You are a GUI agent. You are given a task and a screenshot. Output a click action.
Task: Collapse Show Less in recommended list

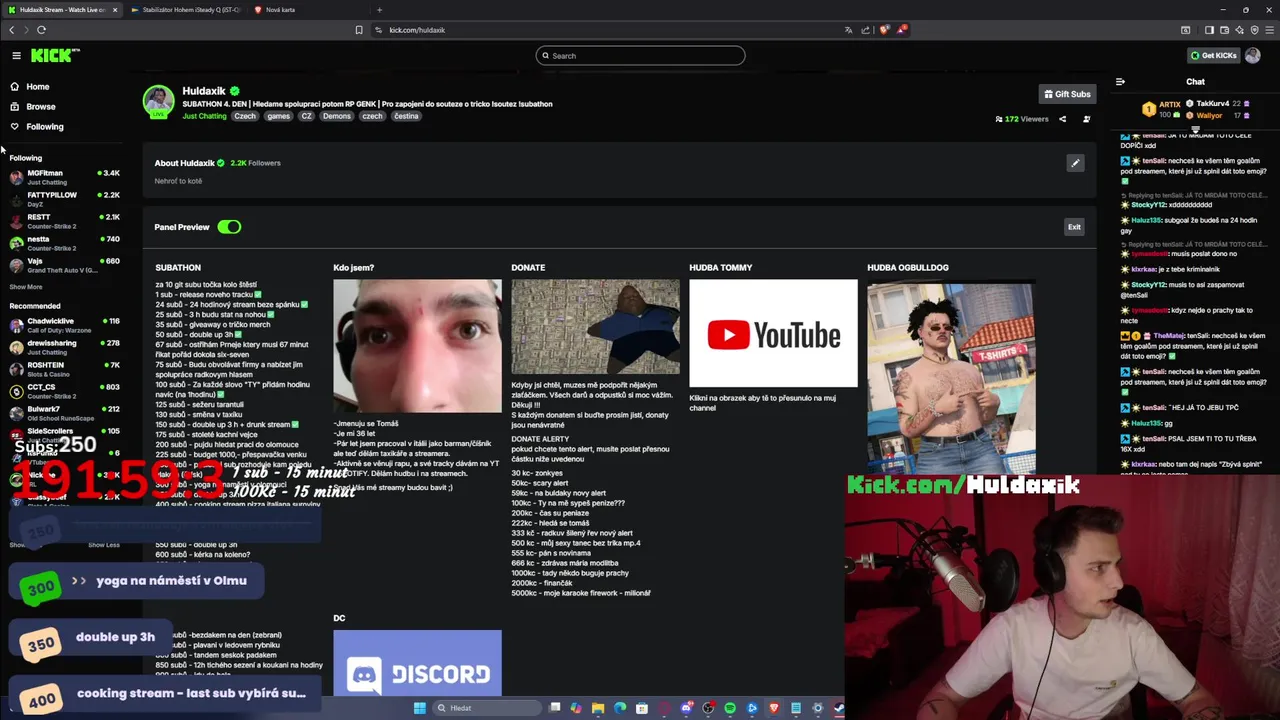pyautogui.click(x=104, y=545)
